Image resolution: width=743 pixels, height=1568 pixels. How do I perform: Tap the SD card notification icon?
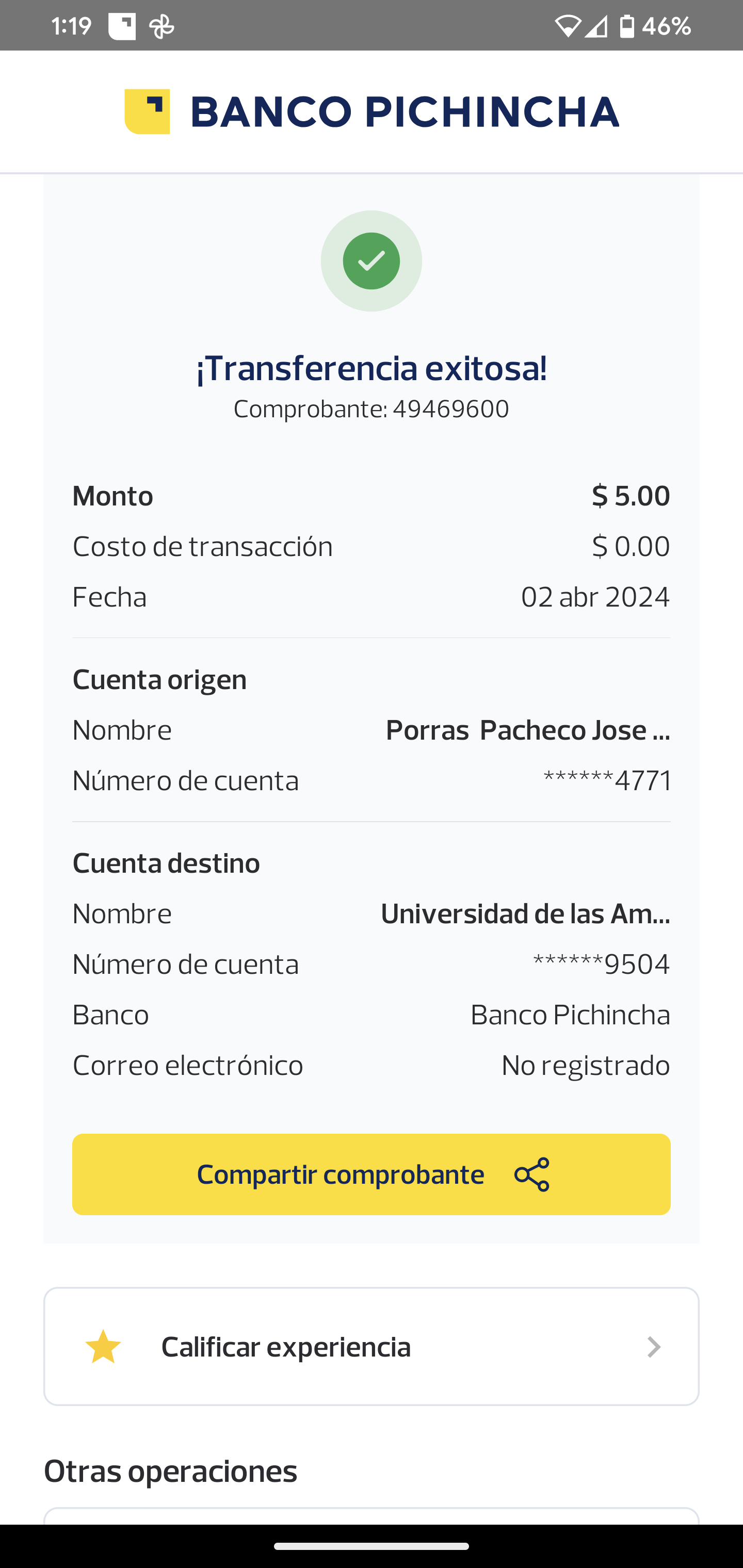click(122, 27)
